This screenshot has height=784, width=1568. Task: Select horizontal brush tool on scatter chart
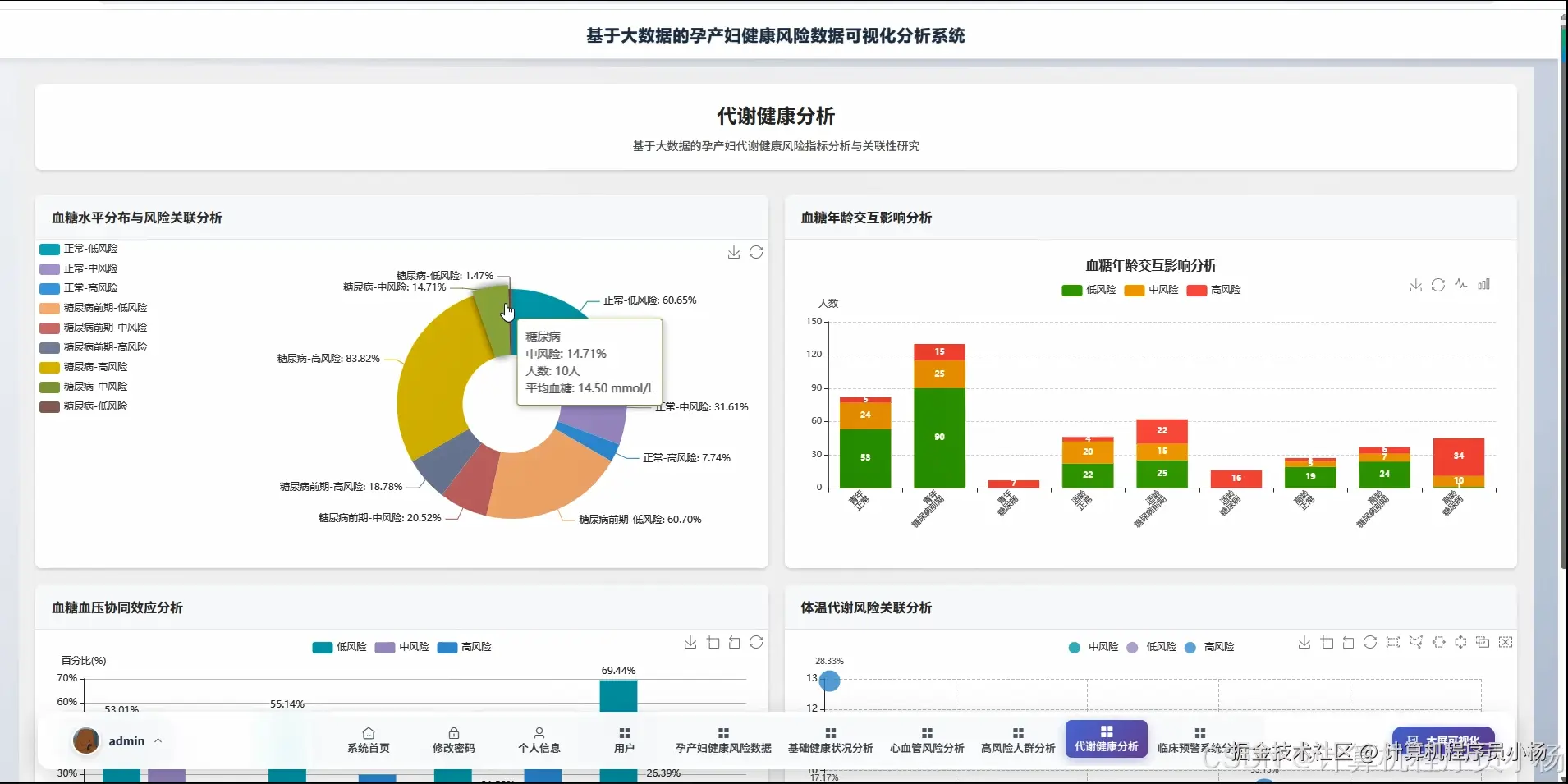point(1438,642)
